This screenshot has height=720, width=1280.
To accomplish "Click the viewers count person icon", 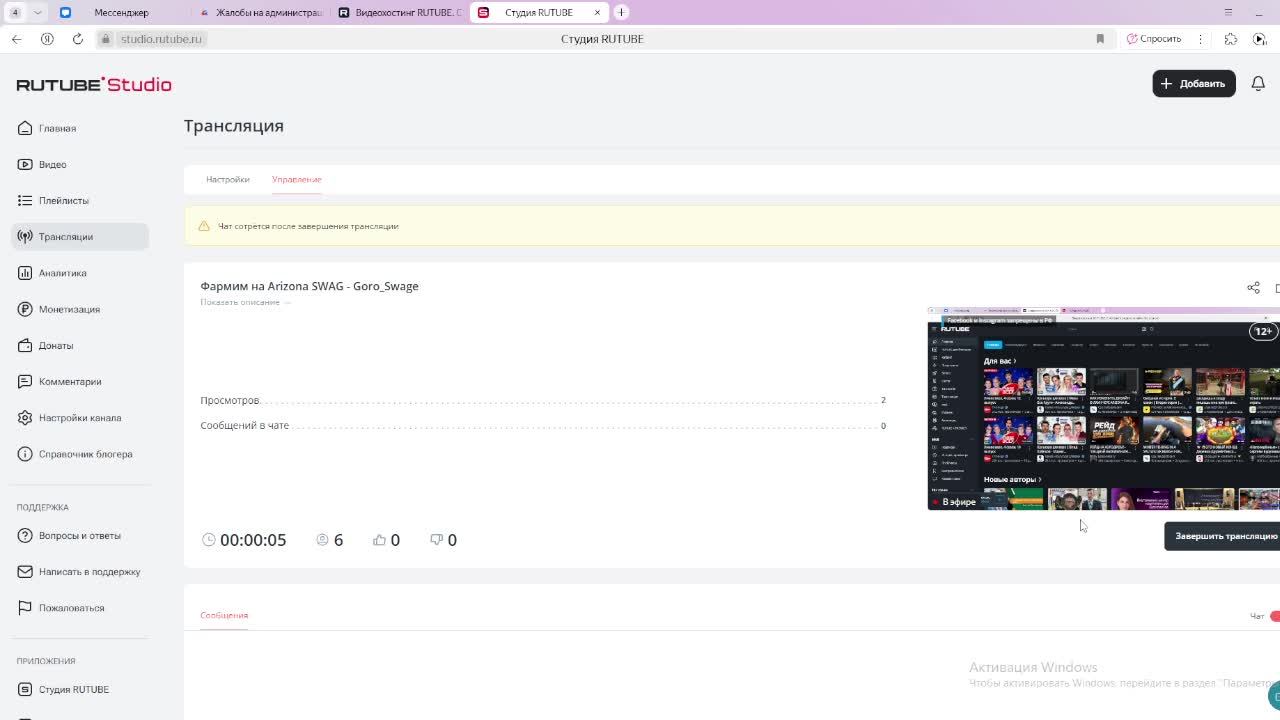I will (322, 540).
